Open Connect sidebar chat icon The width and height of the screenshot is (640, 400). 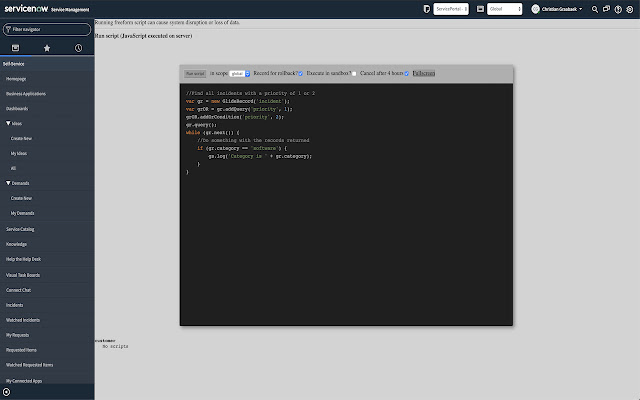click(607, 9)
